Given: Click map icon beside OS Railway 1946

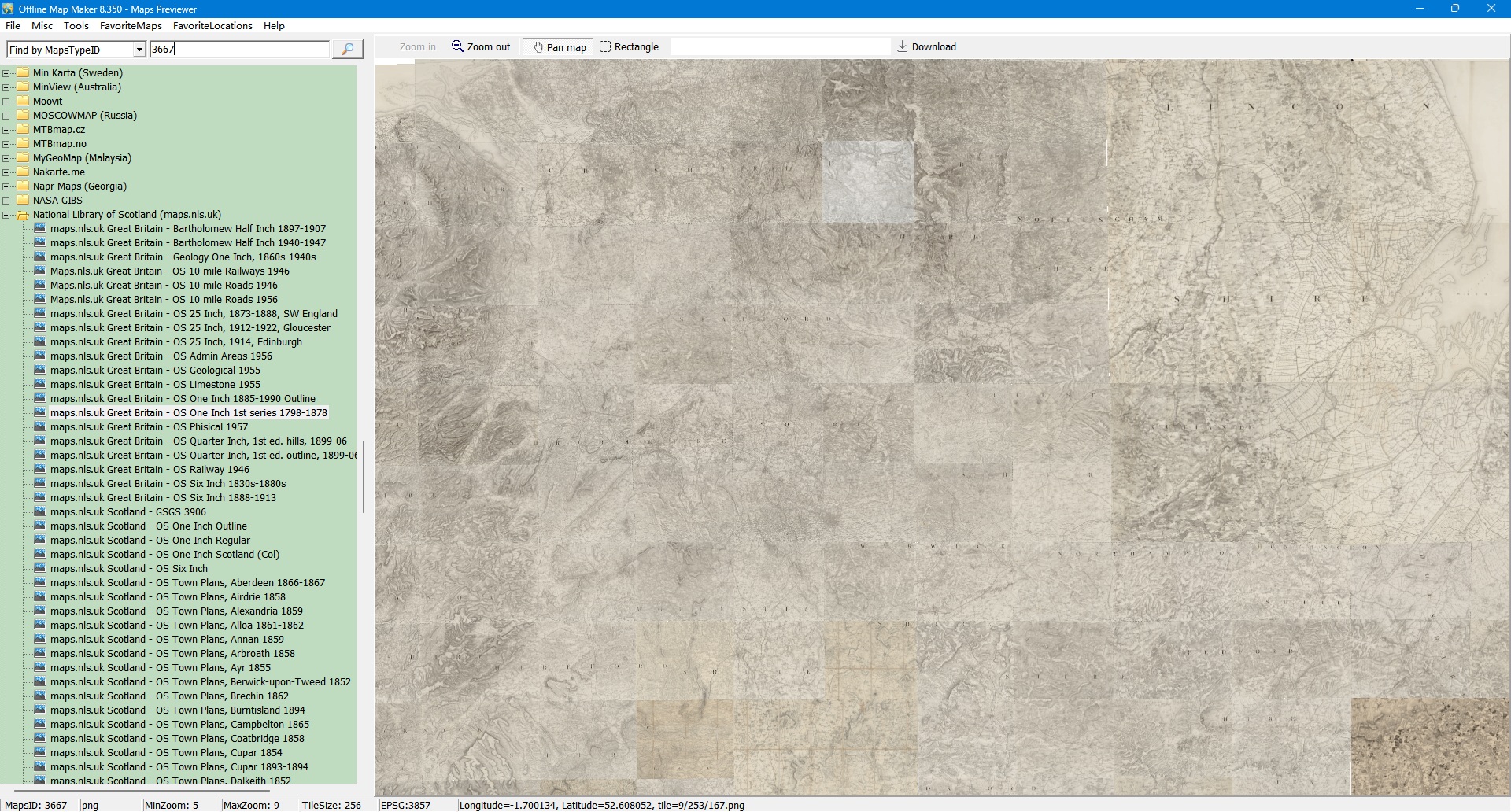Looking at the screenshot, I should point(40,469).
